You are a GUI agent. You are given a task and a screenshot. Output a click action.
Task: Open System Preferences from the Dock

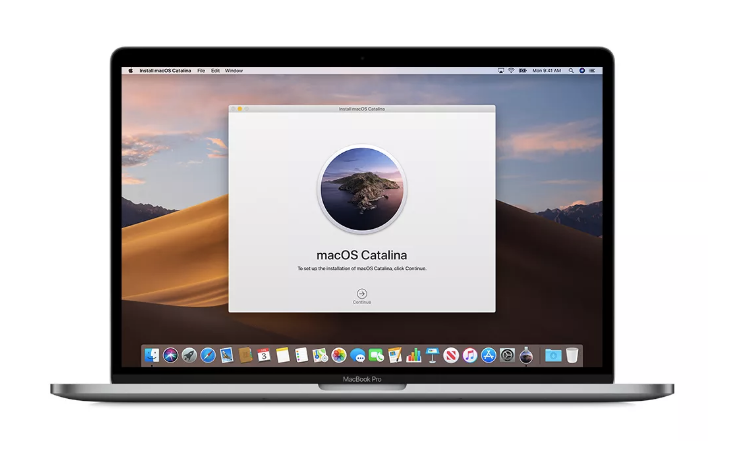tap(507, 355)
